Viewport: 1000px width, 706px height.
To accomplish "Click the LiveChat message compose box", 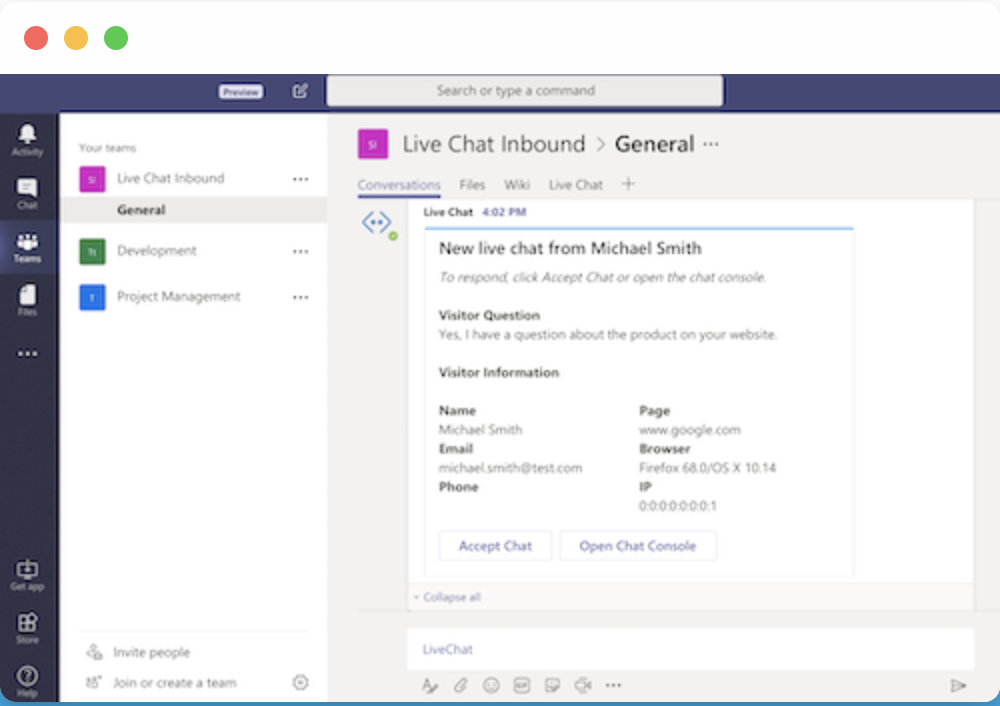I will [x=691, y=649].
